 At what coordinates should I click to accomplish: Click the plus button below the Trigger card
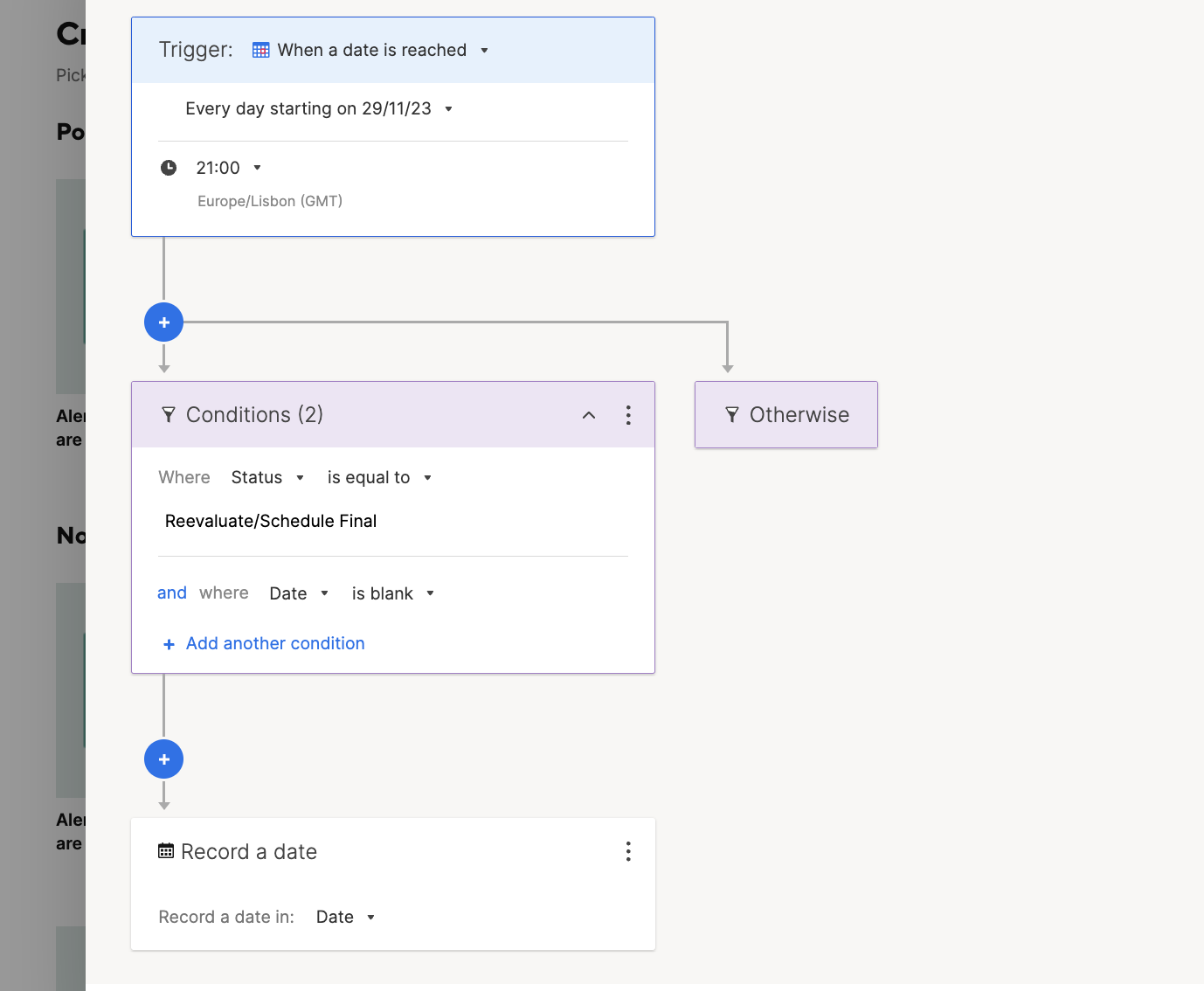[x=164, y=322]
